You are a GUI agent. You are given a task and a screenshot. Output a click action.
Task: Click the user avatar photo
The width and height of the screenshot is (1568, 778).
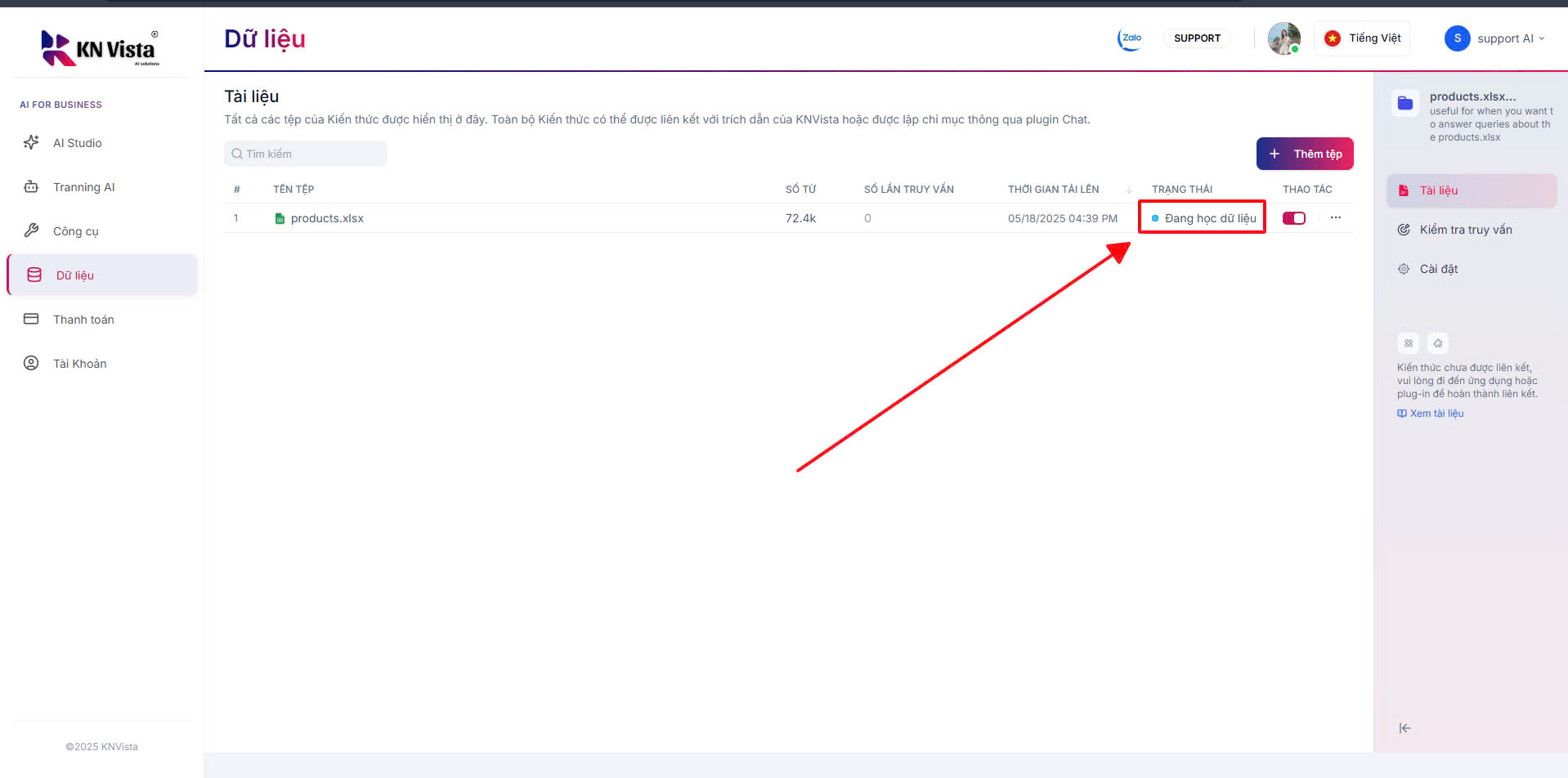[1284, 38]
